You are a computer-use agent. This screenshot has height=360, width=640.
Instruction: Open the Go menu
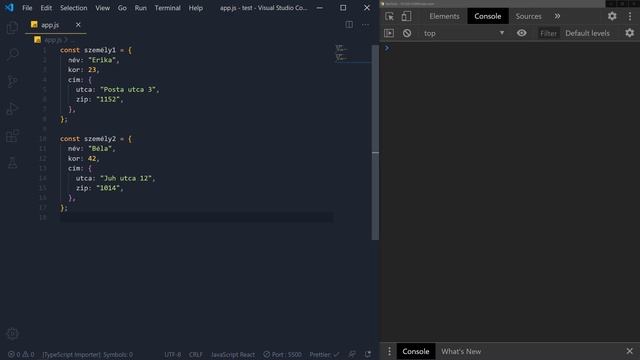point(122,8)
